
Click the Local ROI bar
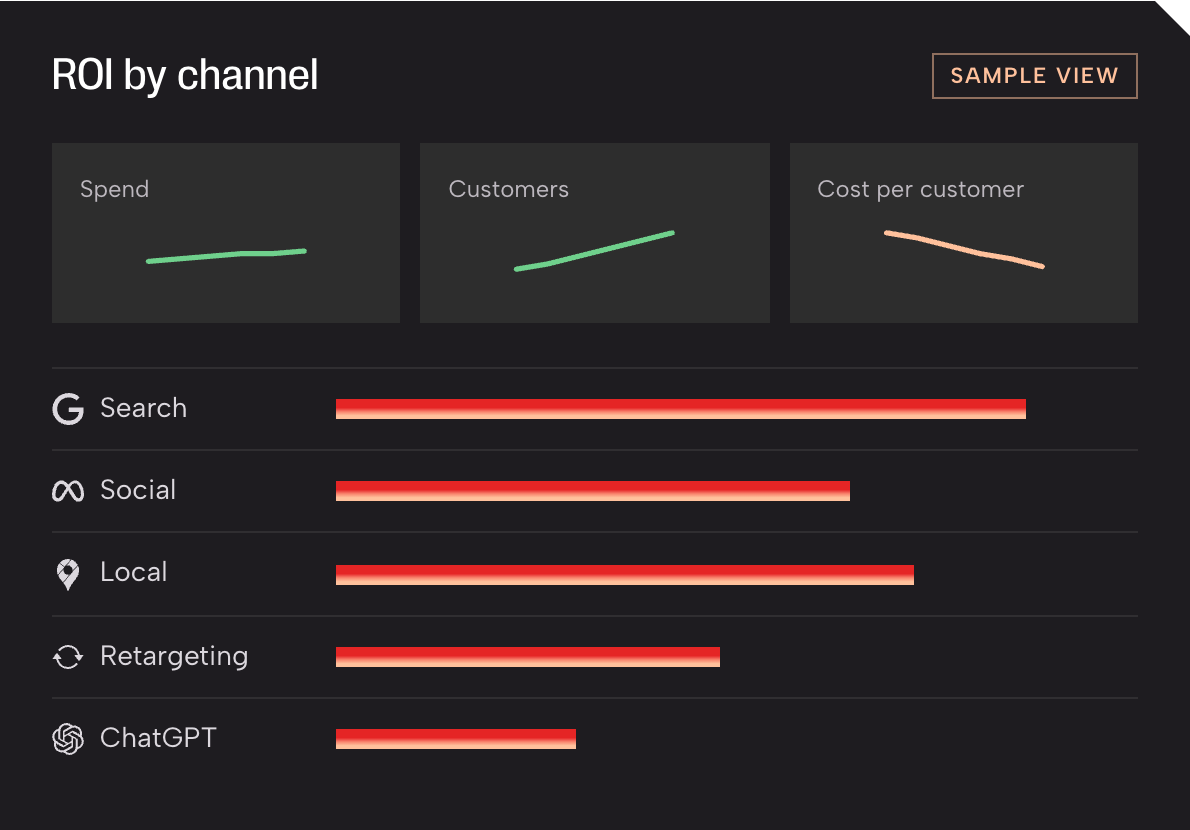pyautogui.click(x=625, y=575)
